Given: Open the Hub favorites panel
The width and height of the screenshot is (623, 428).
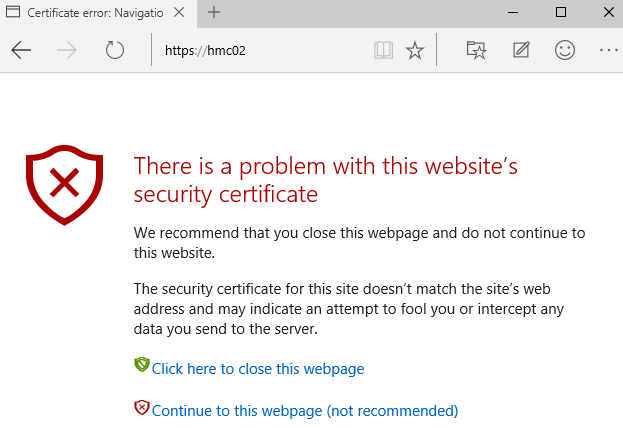Looking at the screenshot, I should 476,50.
